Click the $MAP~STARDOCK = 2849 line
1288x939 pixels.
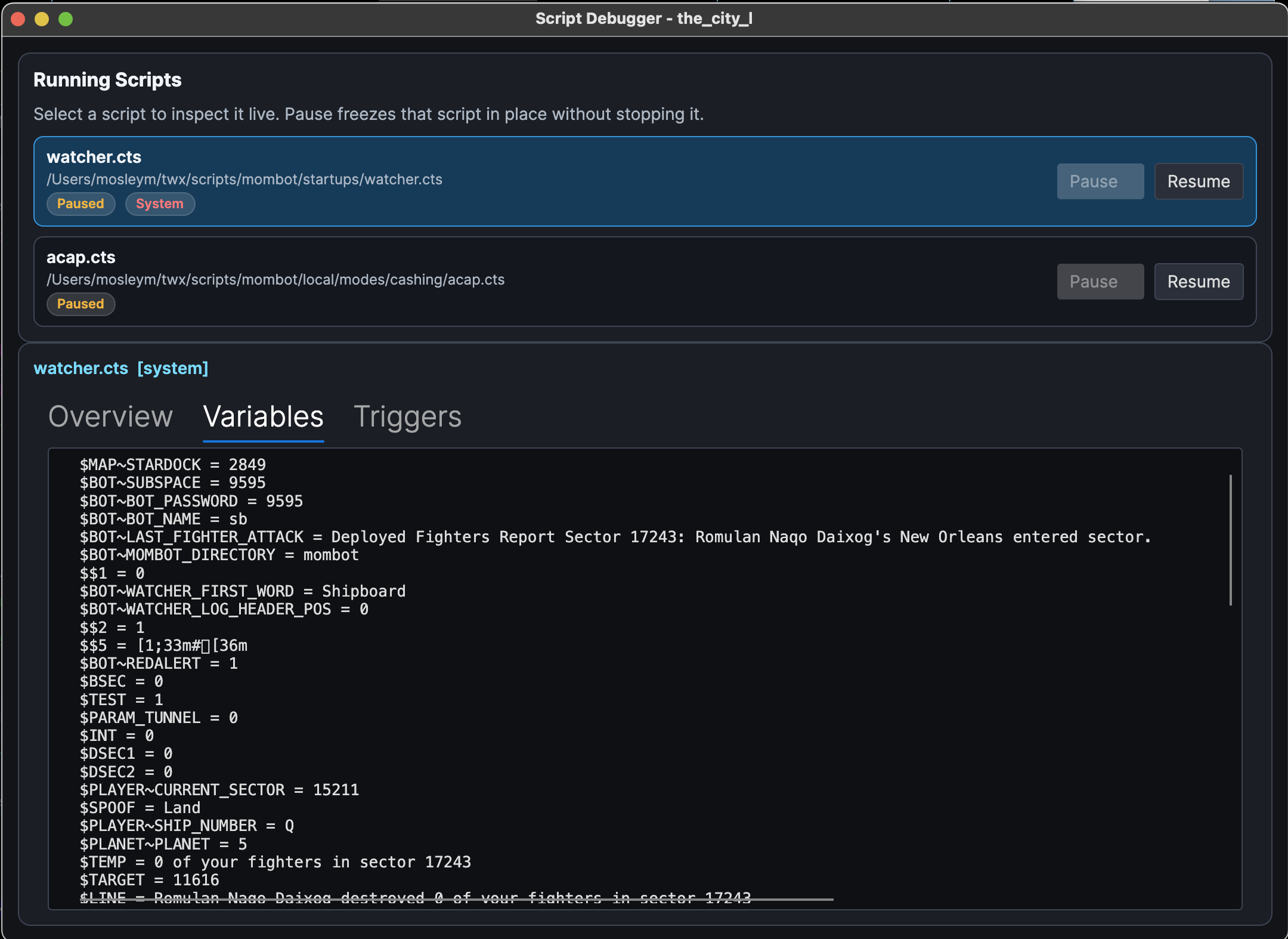[173, 465]
